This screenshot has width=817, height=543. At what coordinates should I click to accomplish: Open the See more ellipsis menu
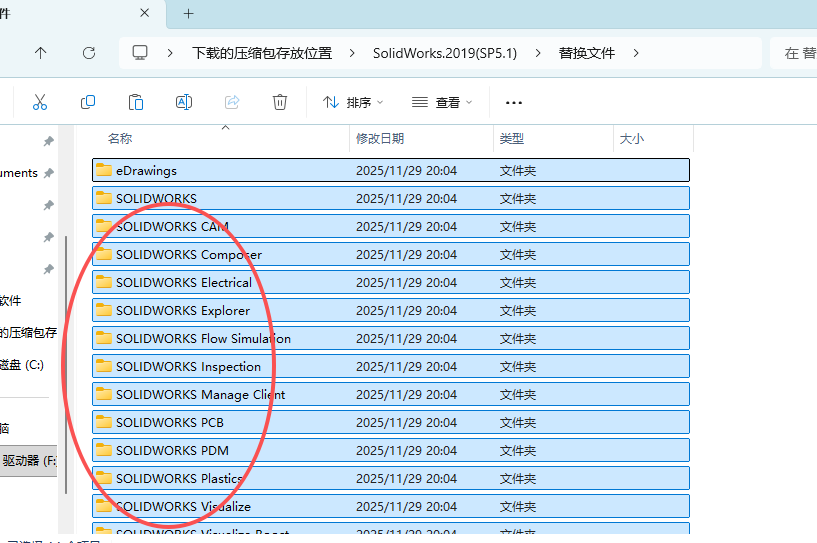pyautogui.click(x=514, y=103)
